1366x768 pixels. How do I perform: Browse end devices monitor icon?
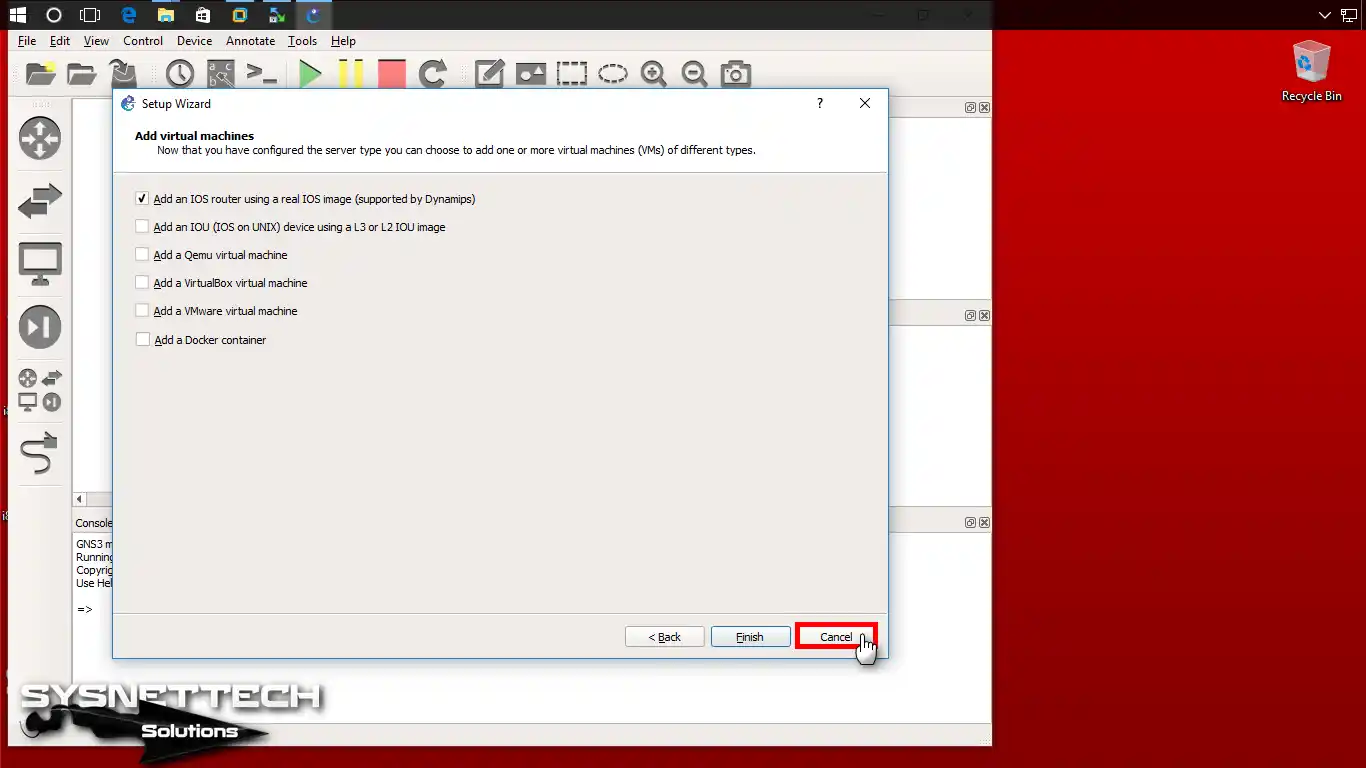40,264
